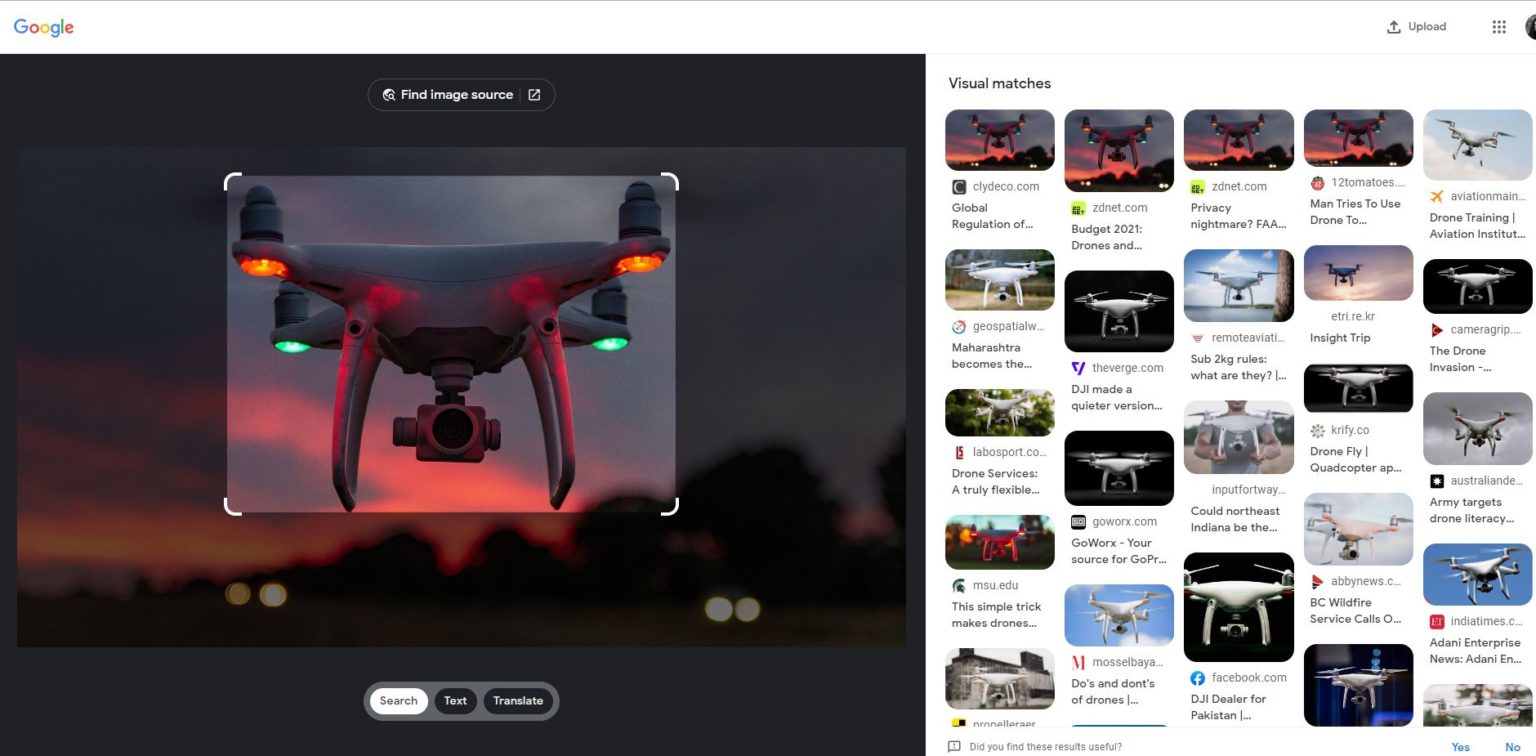Switch to Translate mode
The height and width of the screenshot is (756, 1536).
pyautogui.click(x=518, y=701)
